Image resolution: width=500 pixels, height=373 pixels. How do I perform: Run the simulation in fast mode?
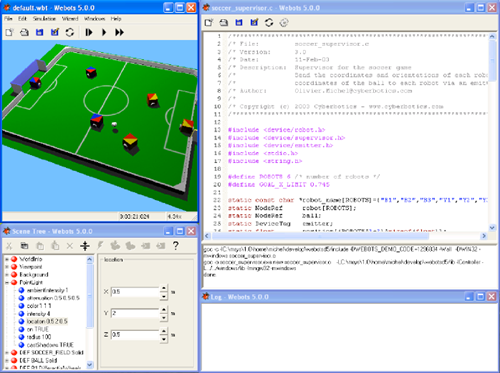(x=119, y=32)
